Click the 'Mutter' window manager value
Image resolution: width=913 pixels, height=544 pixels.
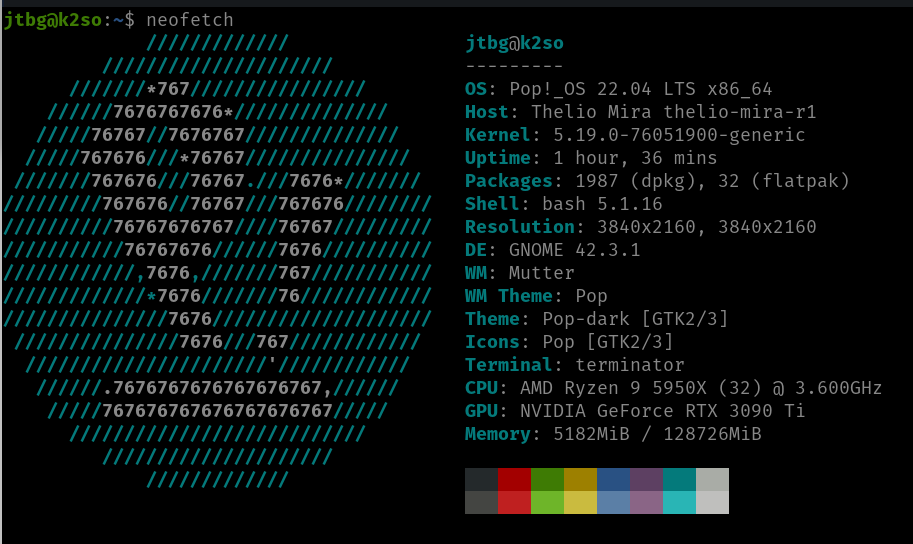(542, 273)
